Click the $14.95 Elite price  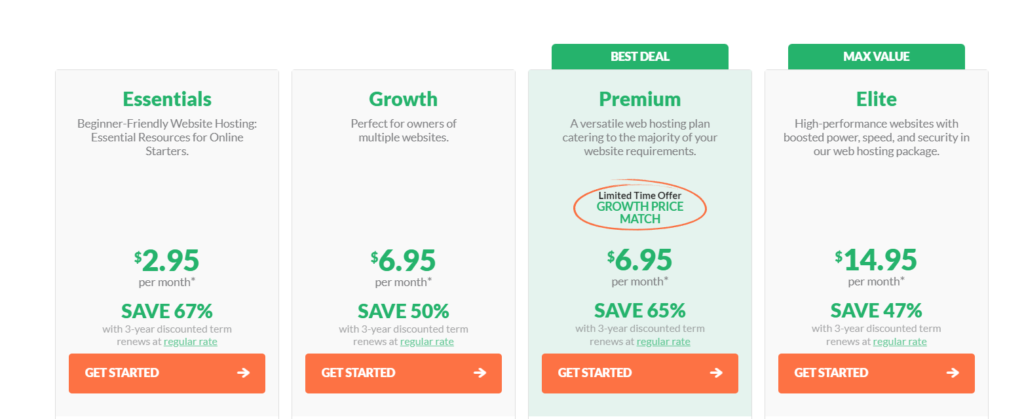876,260
